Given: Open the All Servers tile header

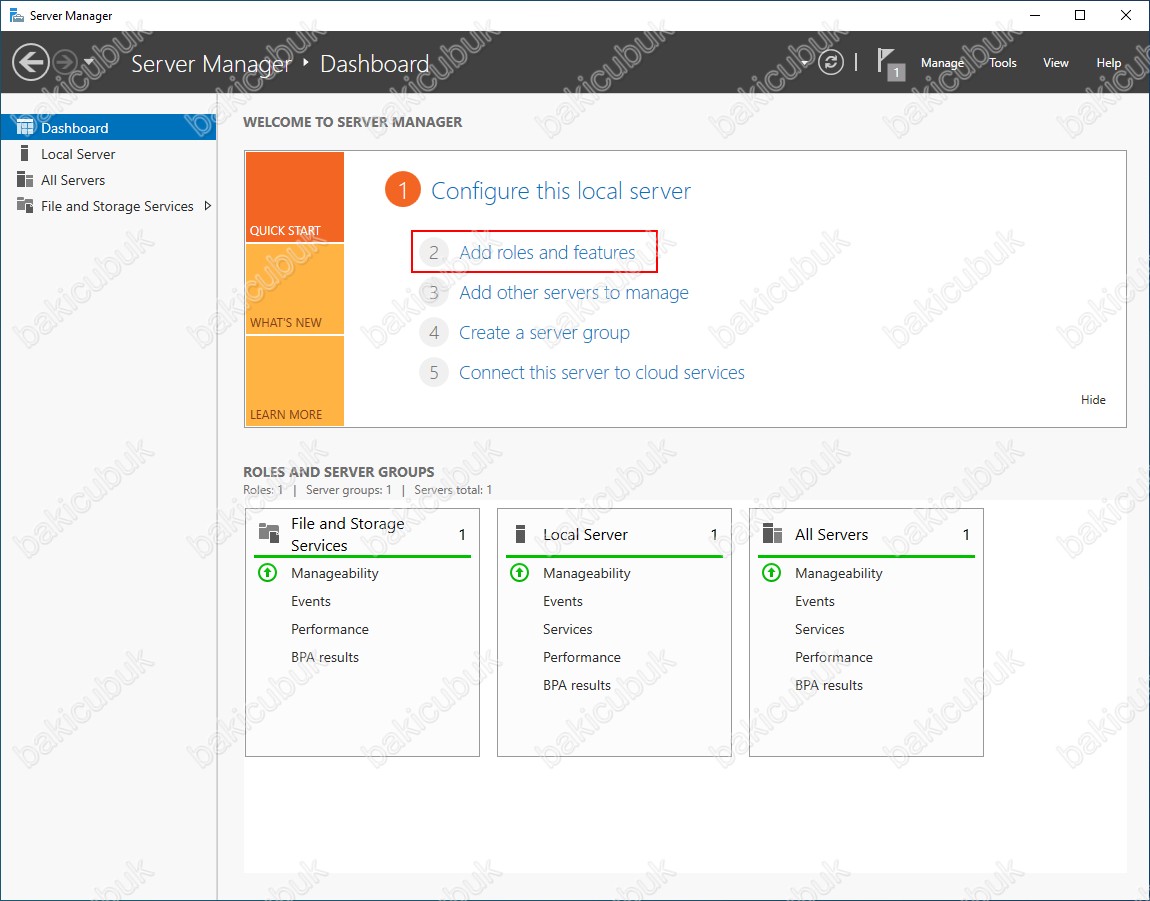Looking at the screenshot, I should [x=866, y=534].
